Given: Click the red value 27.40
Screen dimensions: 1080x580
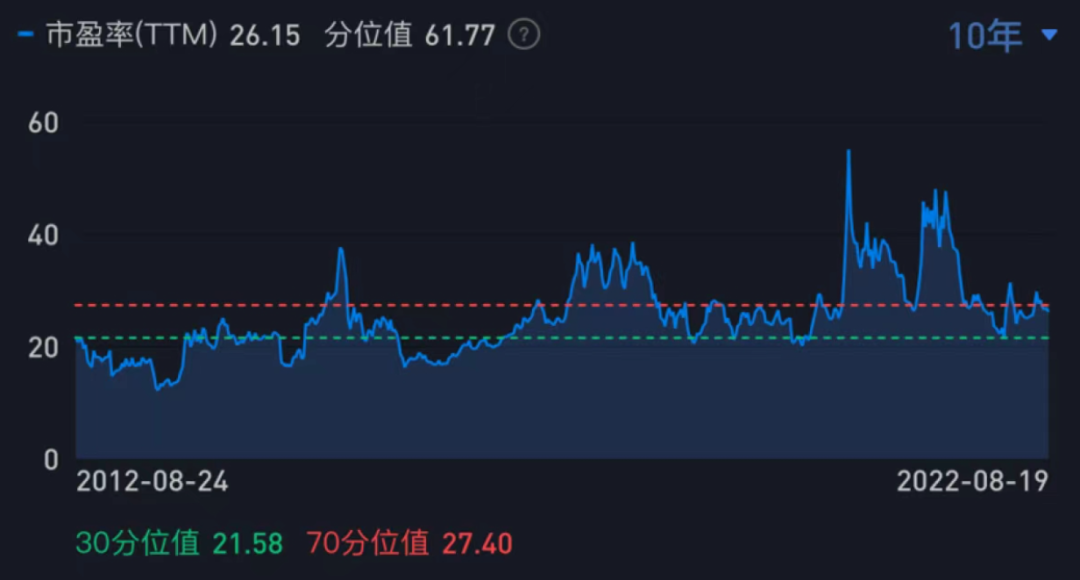Looking at the screenshot, I should point(477,543).
